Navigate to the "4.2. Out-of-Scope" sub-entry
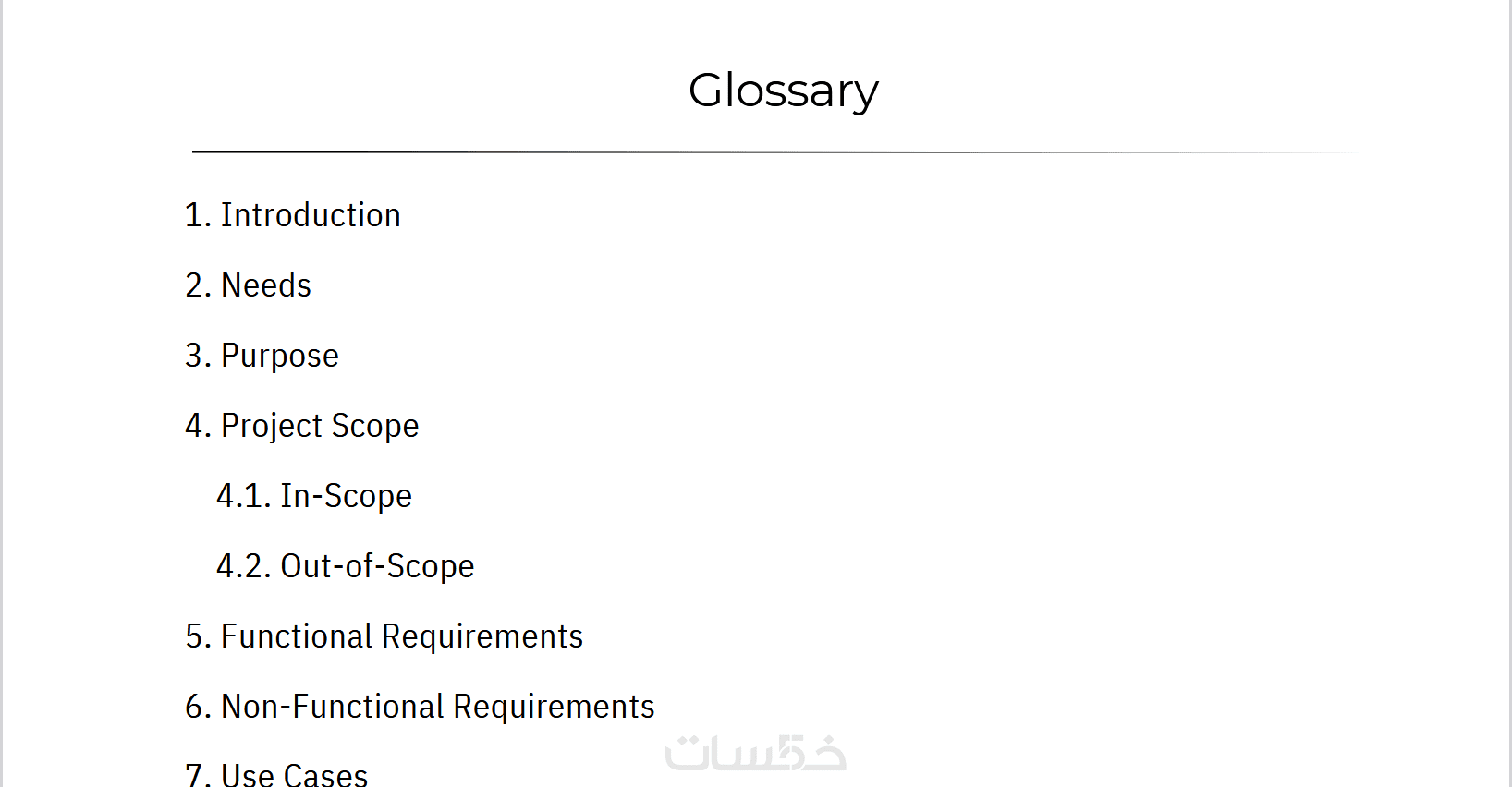The image size is (1512, 787). click(345, 566)
